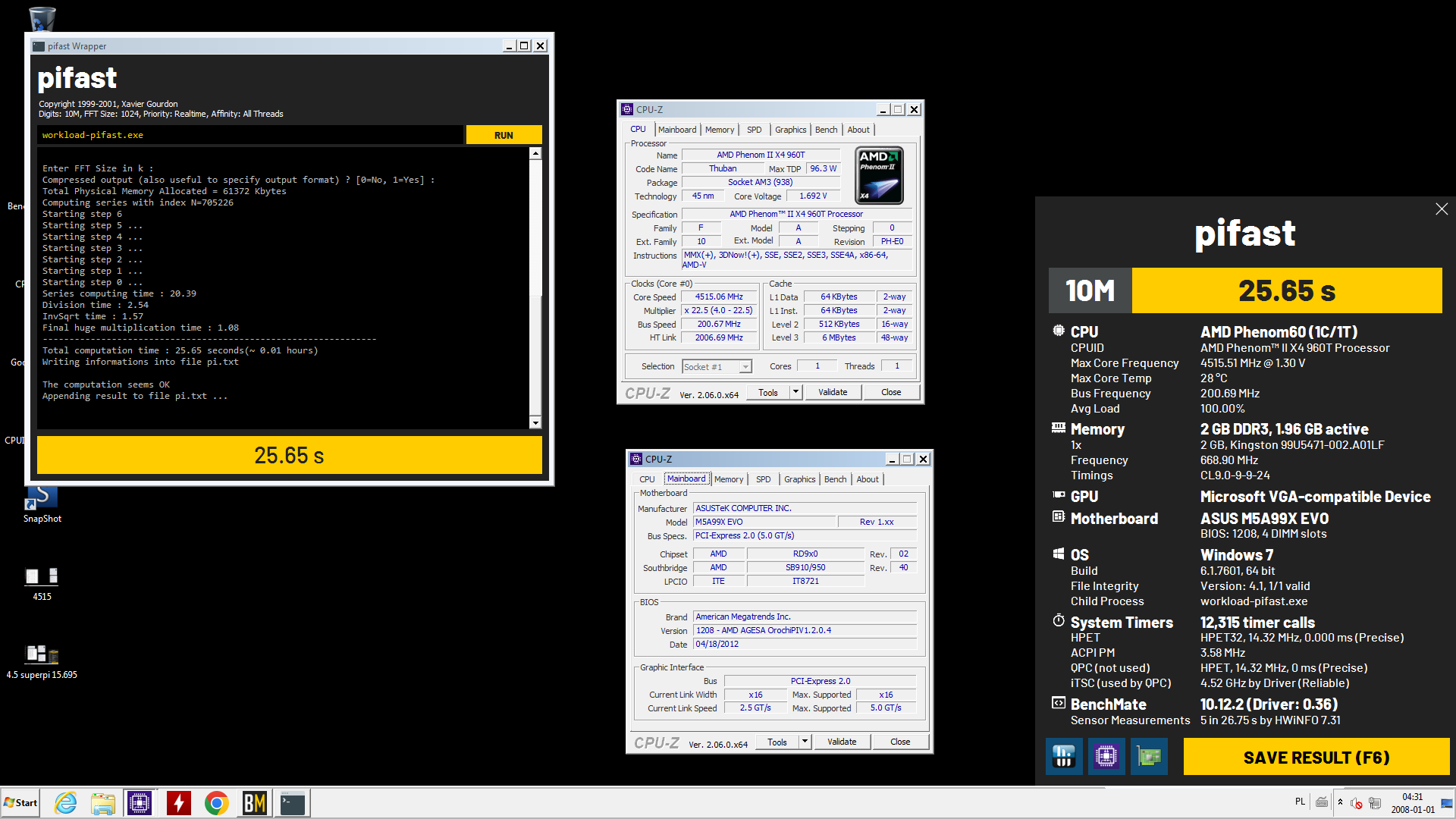Click the workload-pifast.exe input field

point(250,135)
